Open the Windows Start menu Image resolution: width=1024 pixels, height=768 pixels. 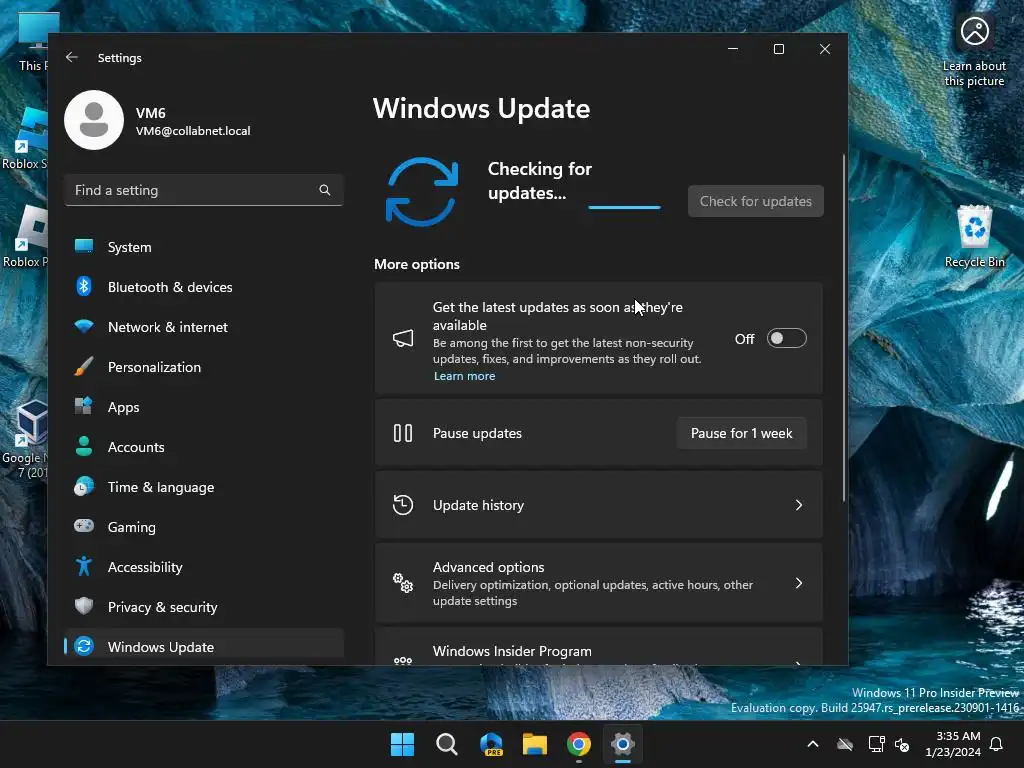402,744
